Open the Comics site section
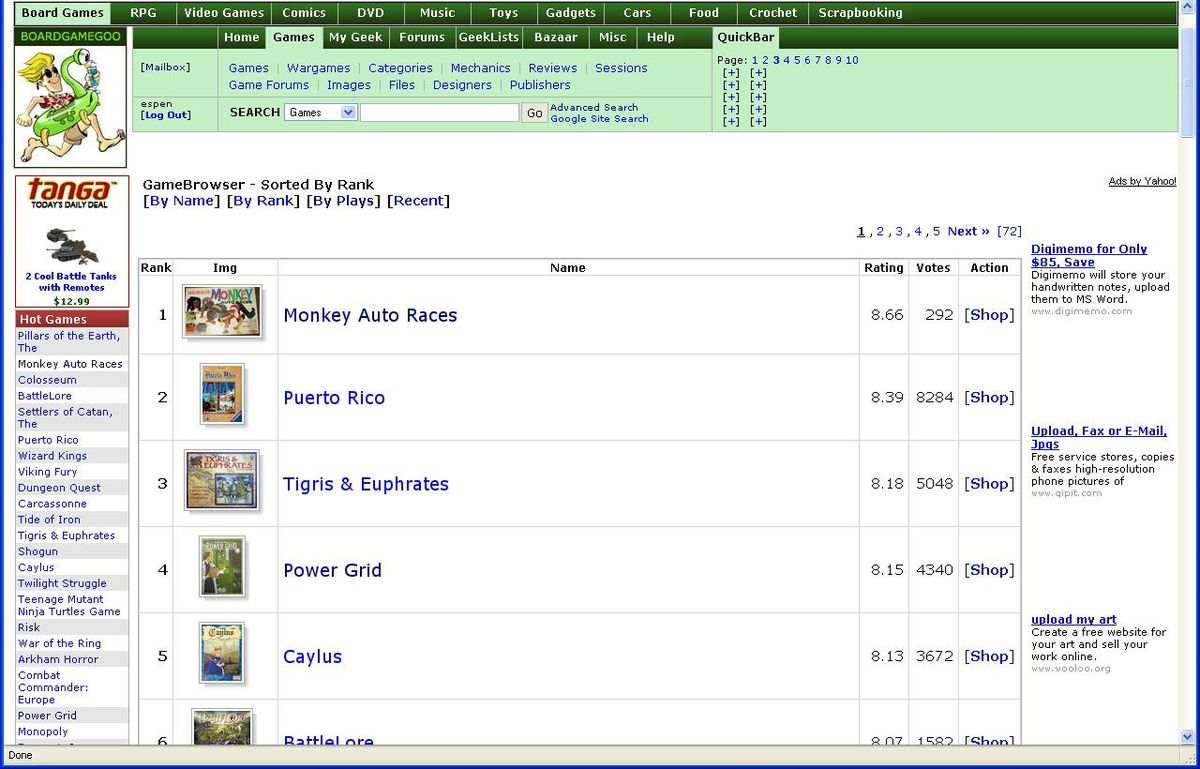The image size is (1200, 769). (x=304, y=13)
